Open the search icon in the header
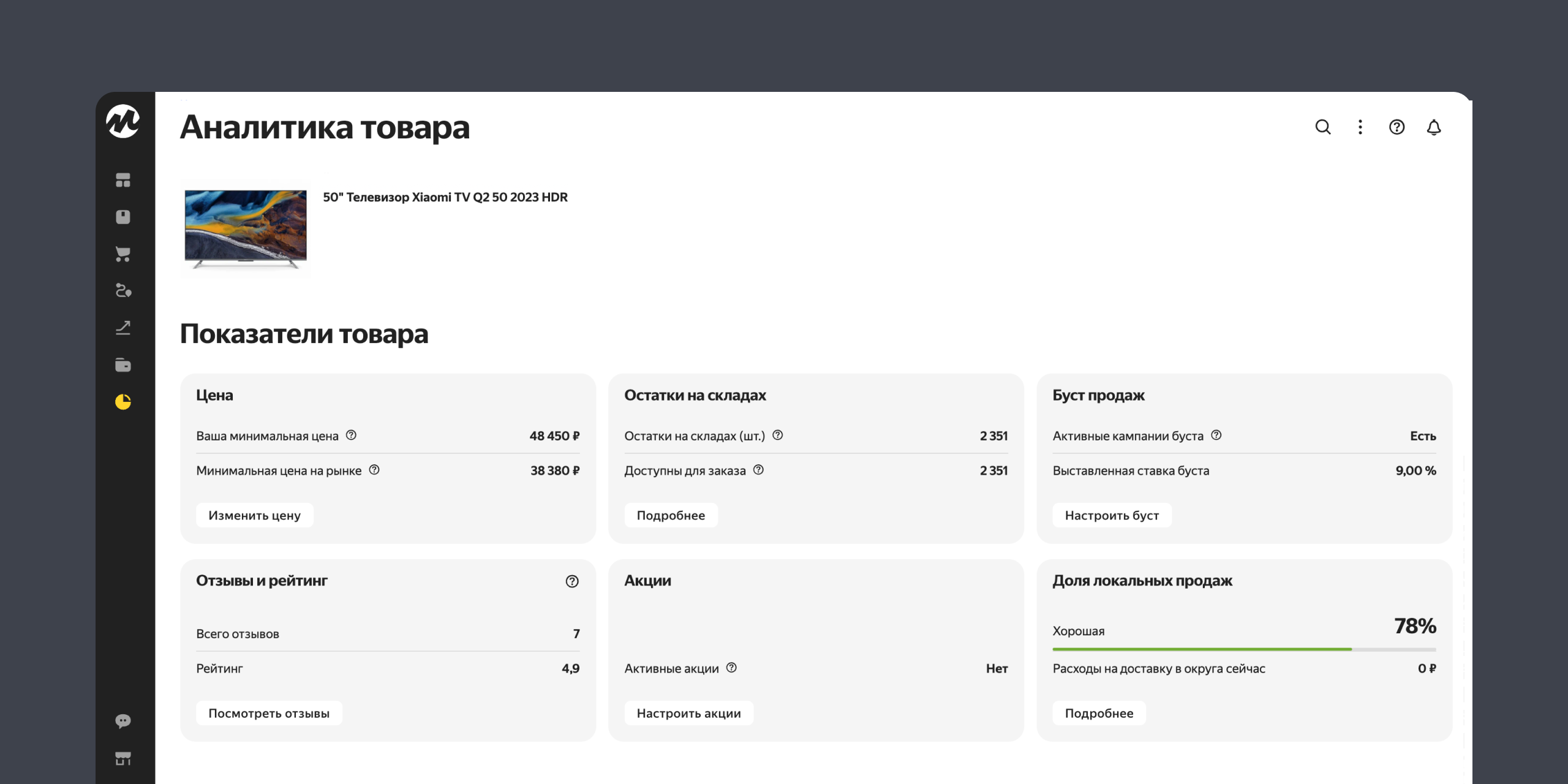 coord(1324,127)
